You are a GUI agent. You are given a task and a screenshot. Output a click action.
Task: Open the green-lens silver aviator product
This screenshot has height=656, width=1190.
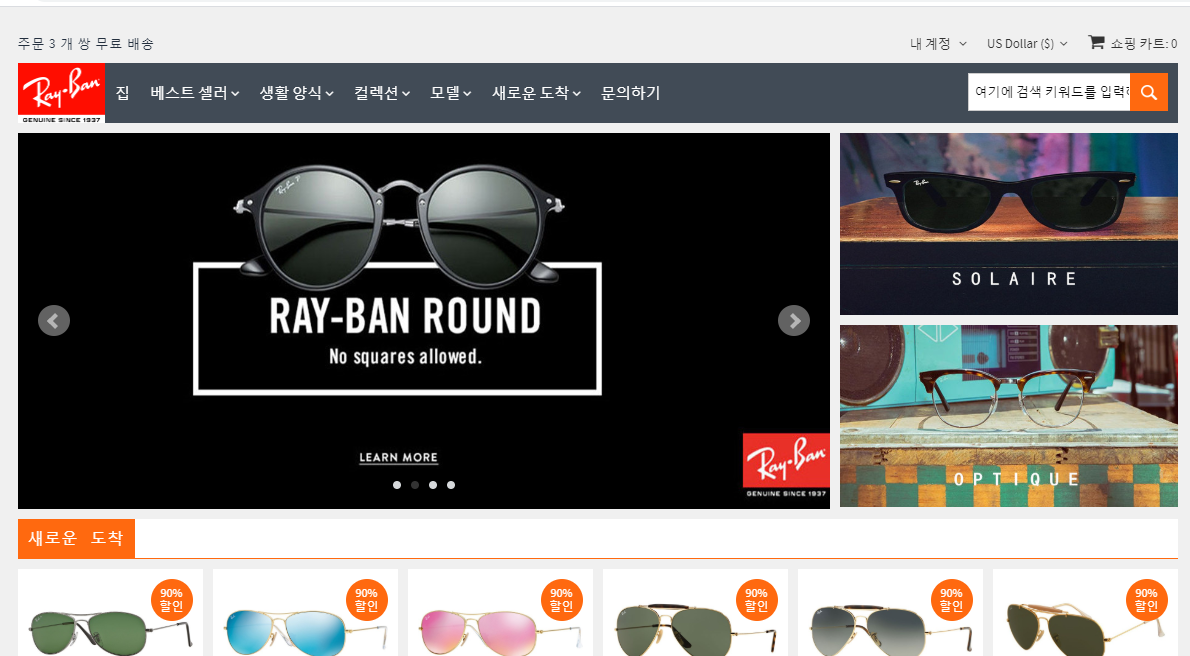click(x=111, y=613)
